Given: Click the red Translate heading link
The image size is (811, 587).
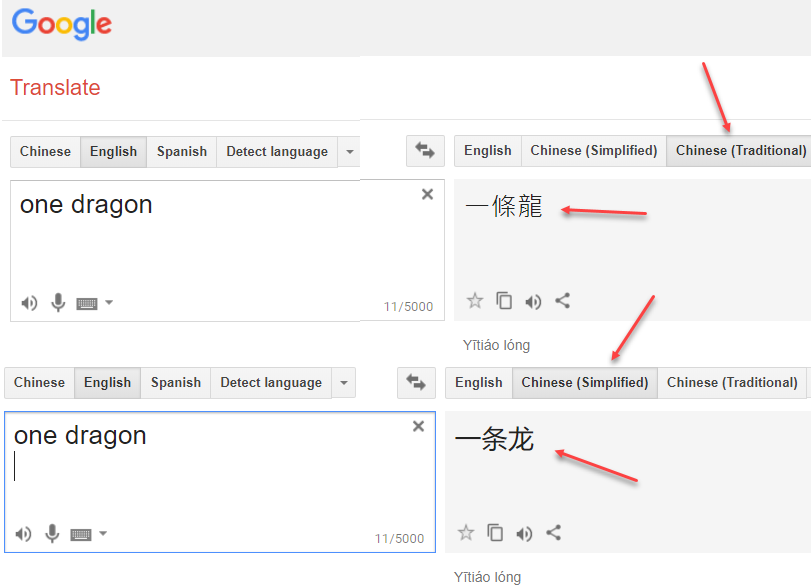Looking at the screenshot, I should point(55,88).
